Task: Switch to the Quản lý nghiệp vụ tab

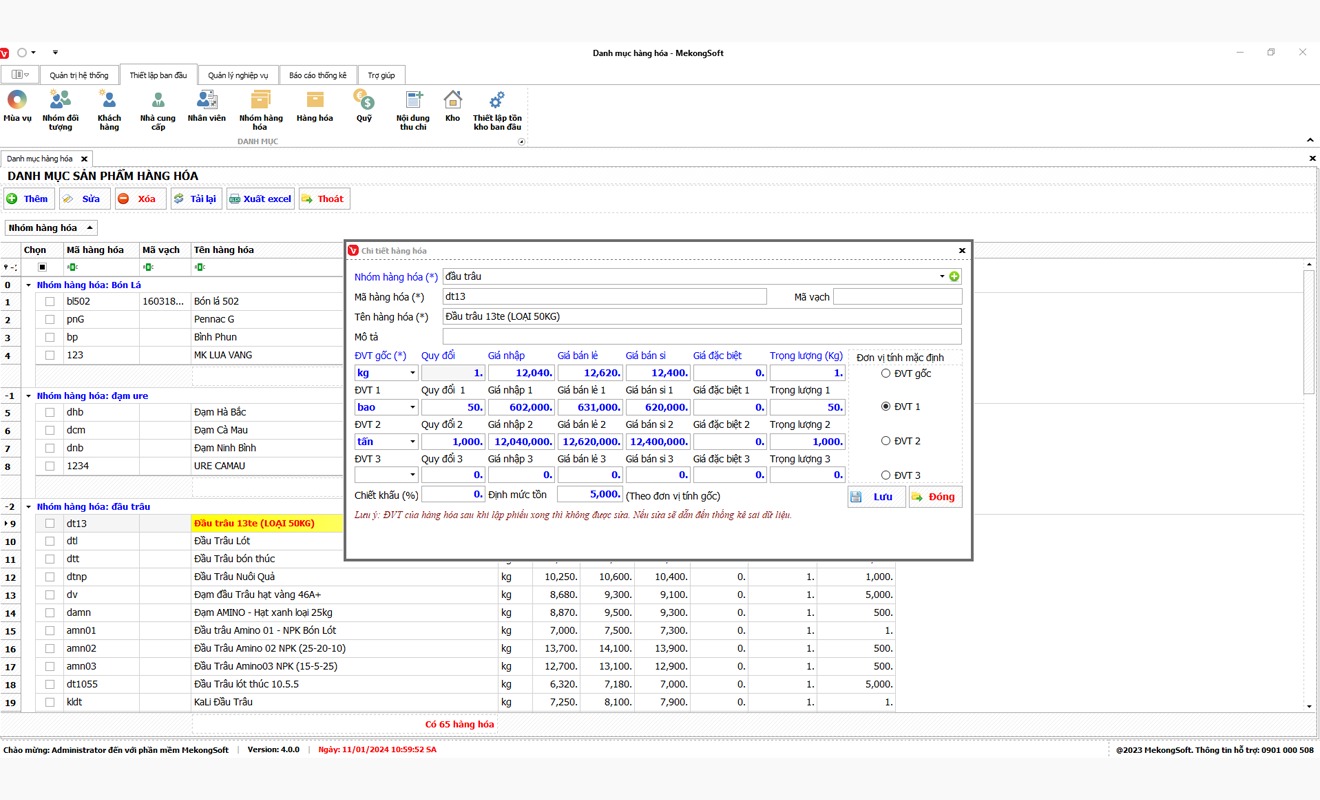Action: coord(238,75)
